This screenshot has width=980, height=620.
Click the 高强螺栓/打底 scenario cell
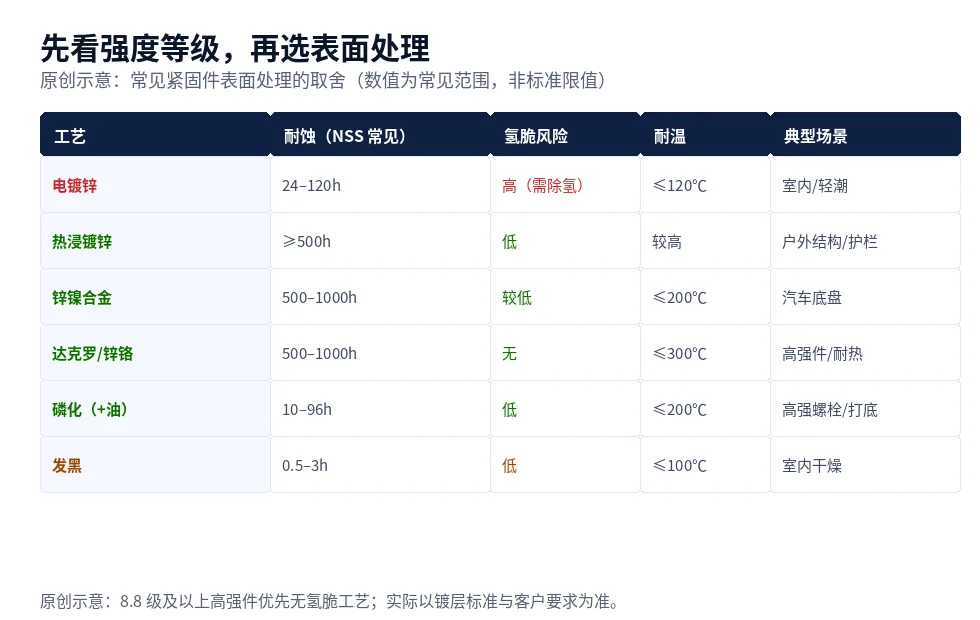[x=866, y=409]
